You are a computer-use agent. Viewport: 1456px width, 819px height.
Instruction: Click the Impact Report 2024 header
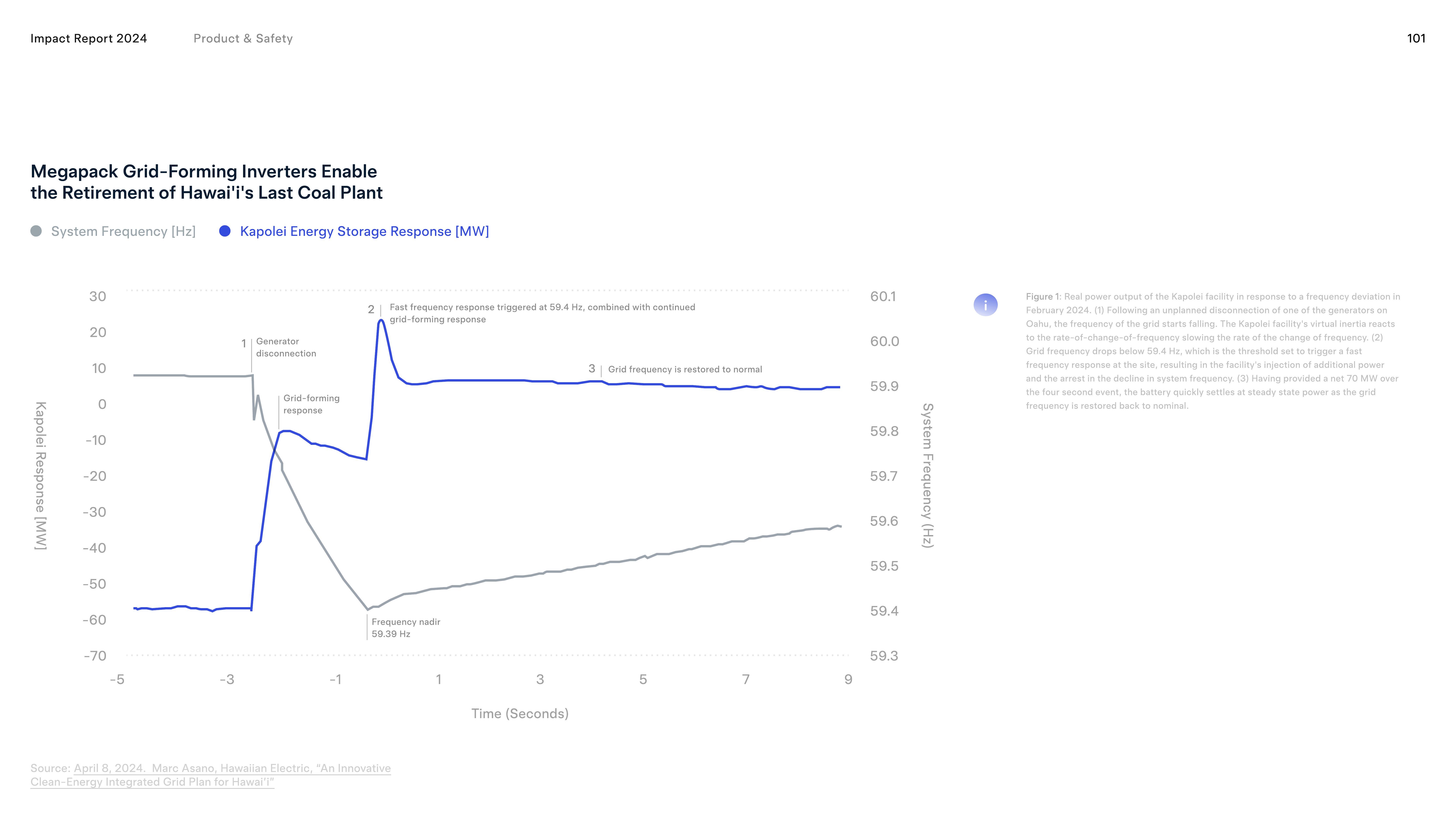89,38
